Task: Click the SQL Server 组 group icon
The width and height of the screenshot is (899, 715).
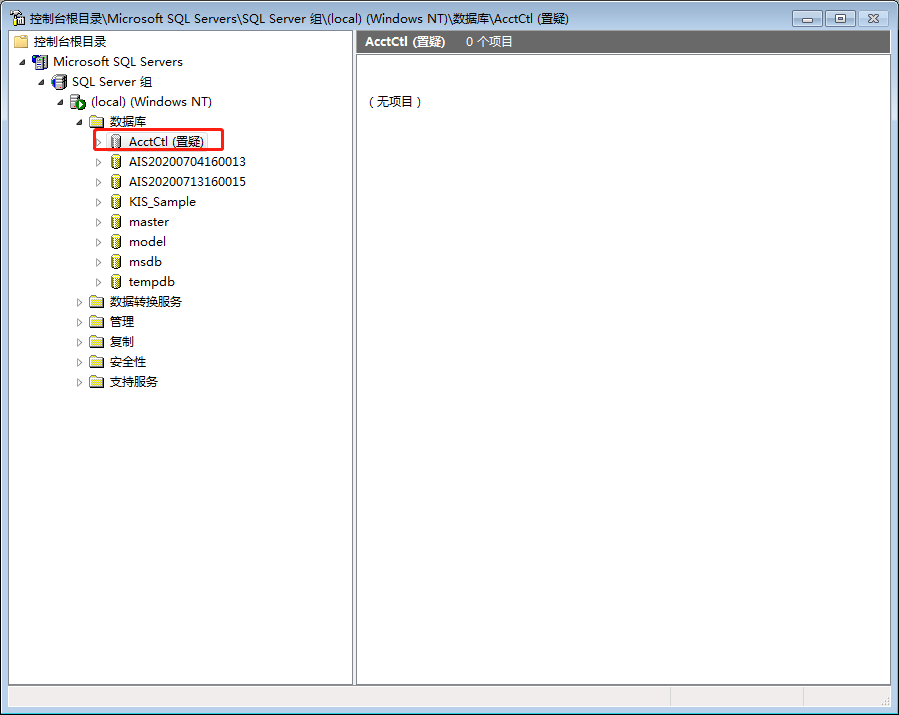Action: tap(59, 82)
